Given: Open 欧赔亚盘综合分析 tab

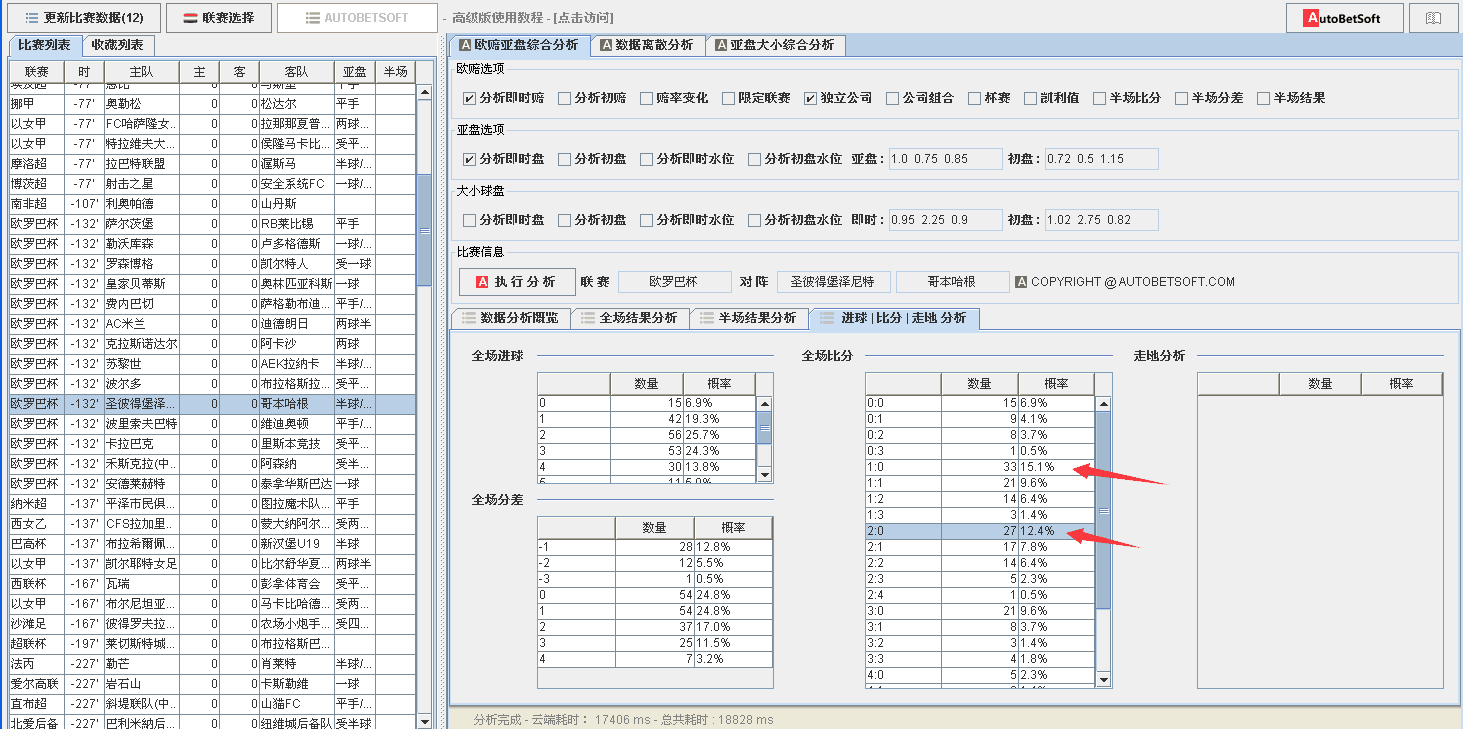Looking at the screenshot, I should click(518, 45).
